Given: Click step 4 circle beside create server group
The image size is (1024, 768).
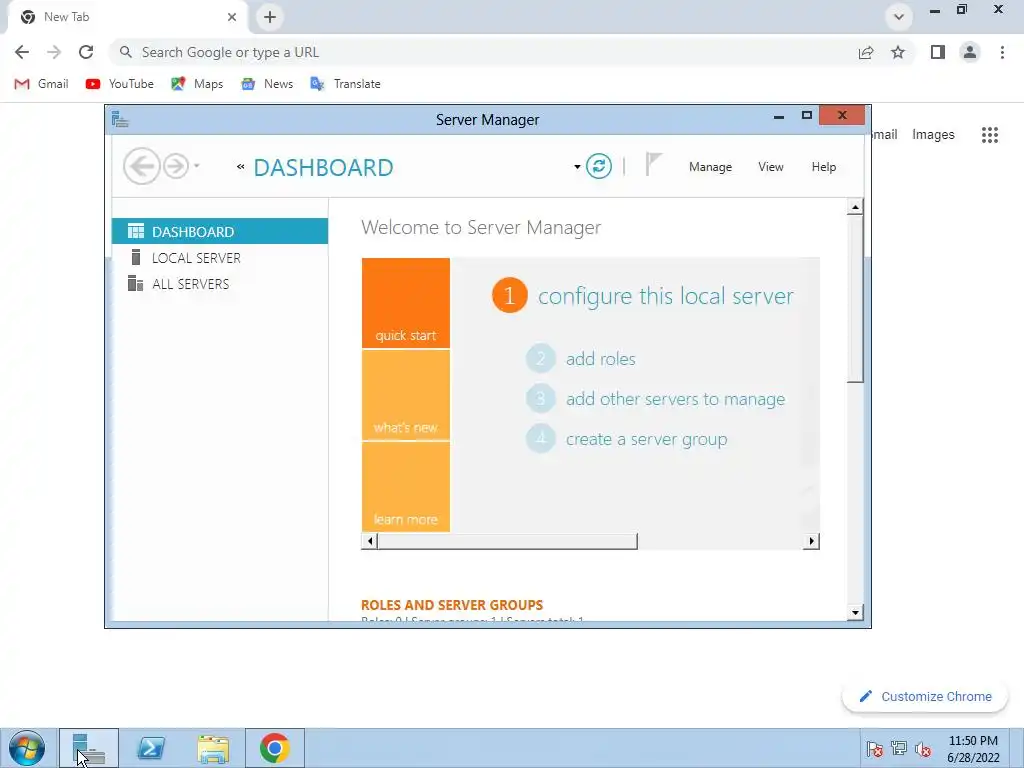Looking at the screenshot, I should [x=540, y=439].
